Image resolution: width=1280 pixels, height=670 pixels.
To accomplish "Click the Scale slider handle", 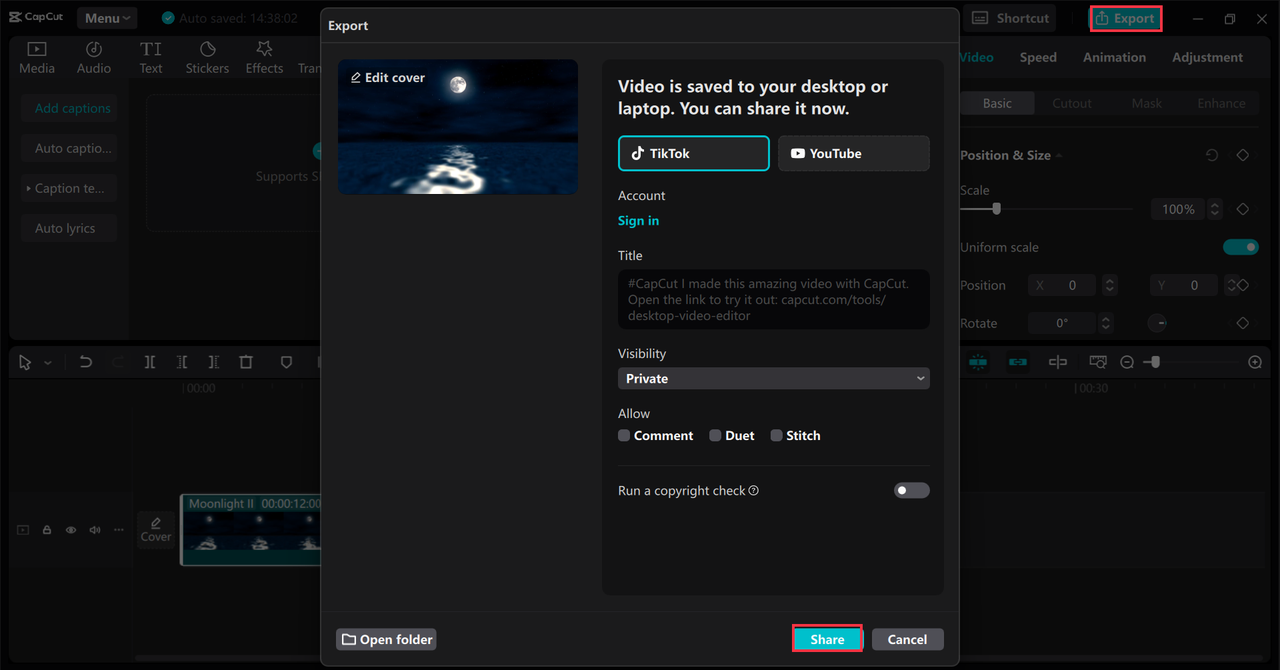I will 996,209.
